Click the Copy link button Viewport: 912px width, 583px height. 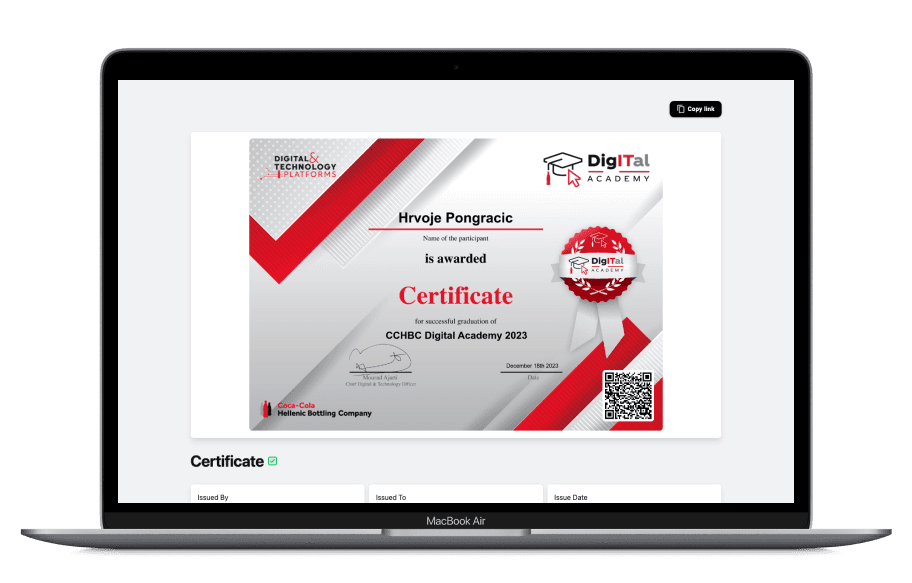pos(695,109)
